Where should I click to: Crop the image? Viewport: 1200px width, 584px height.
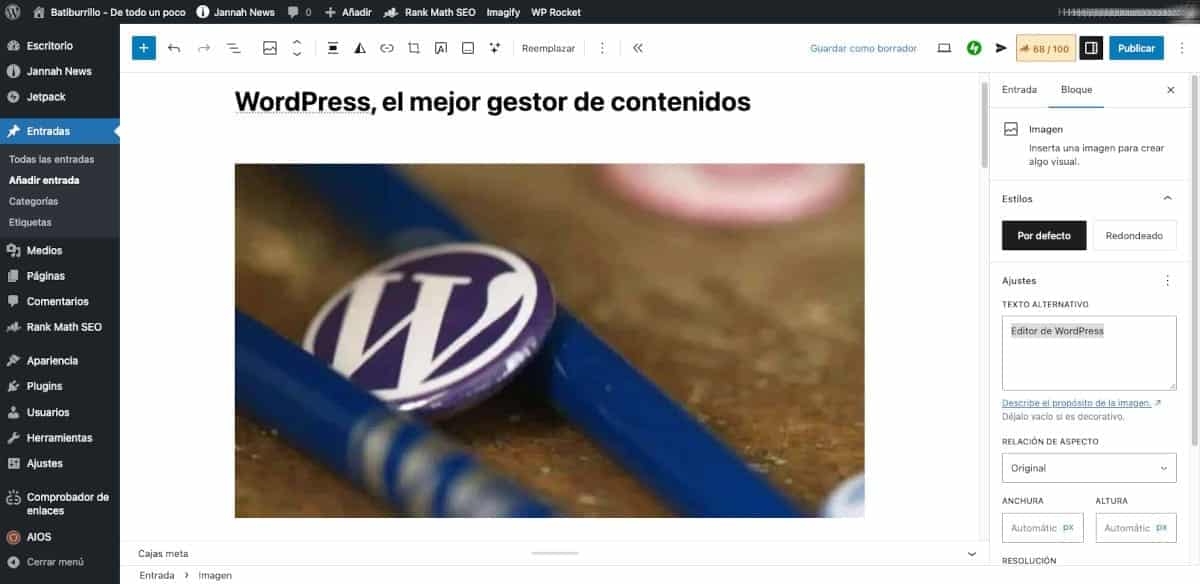pyautogui.click(x=414, y=48)
